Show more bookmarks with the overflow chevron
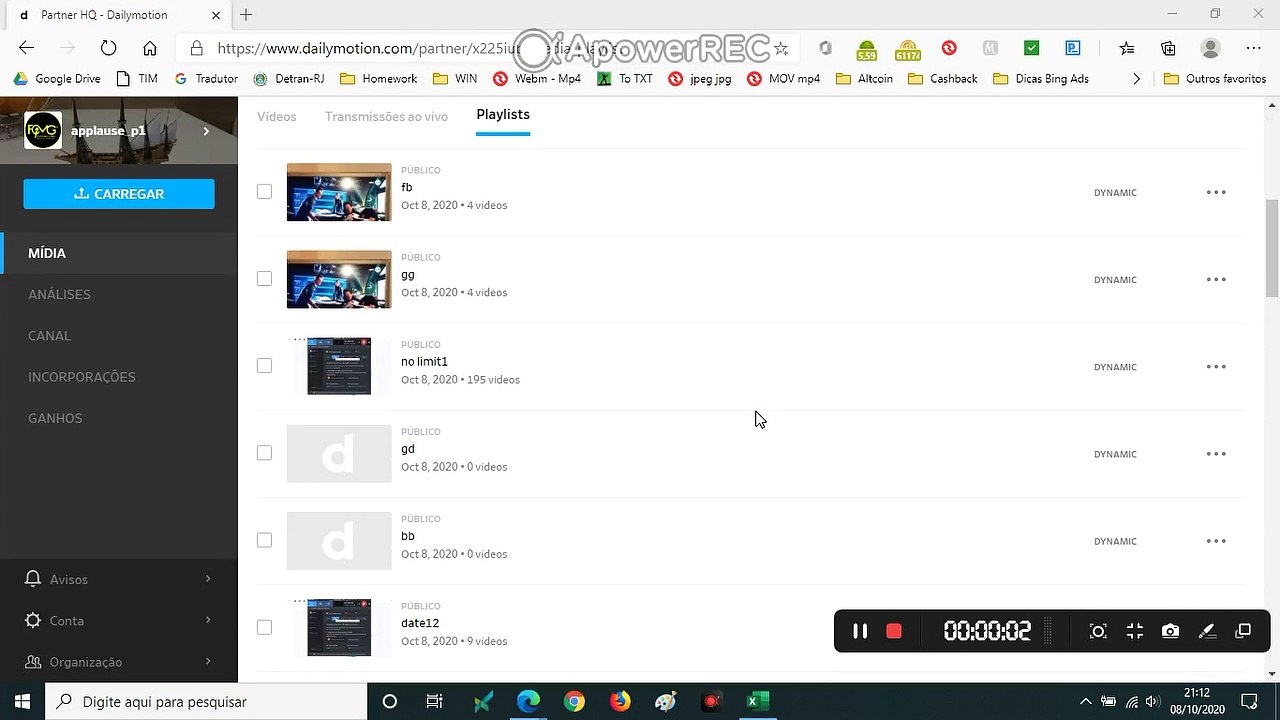The image size is (1280, 720). coord(1136,79)
